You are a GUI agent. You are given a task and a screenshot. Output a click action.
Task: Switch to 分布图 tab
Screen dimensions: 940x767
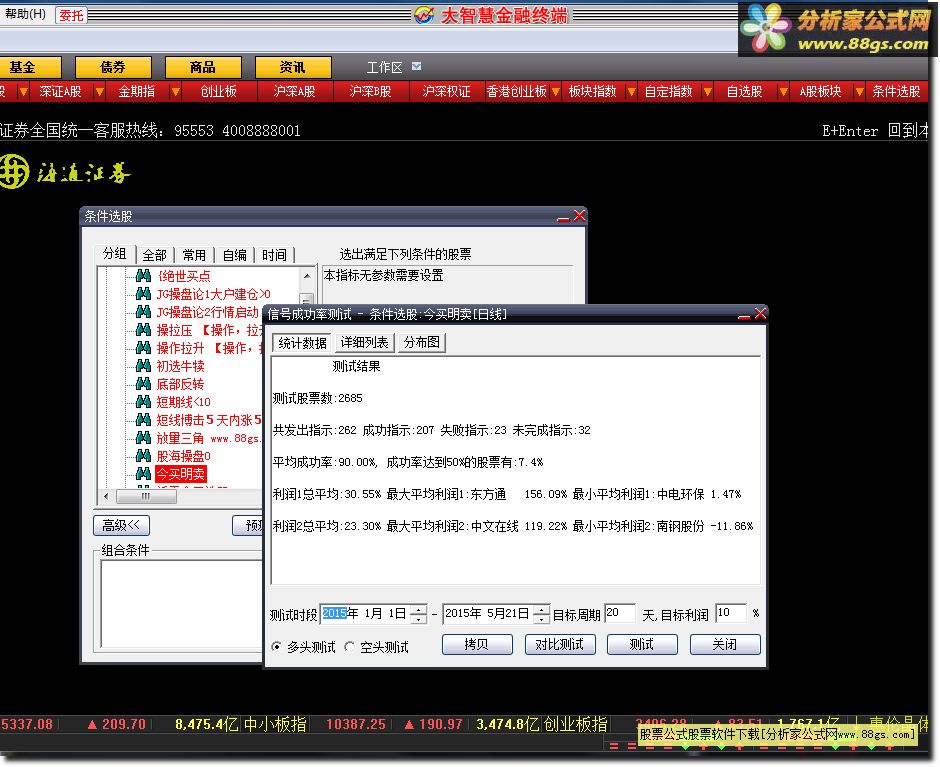[x=421, y=342]
